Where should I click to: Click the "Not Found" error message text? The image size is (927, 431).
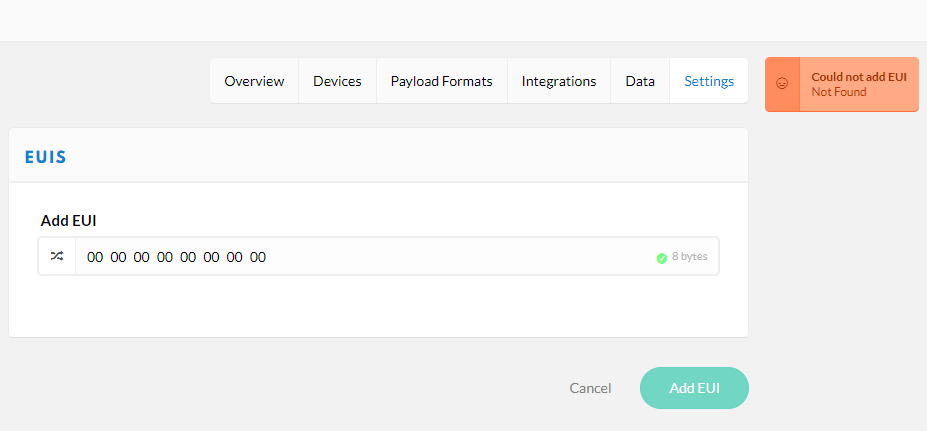click(x=838, y=92)
